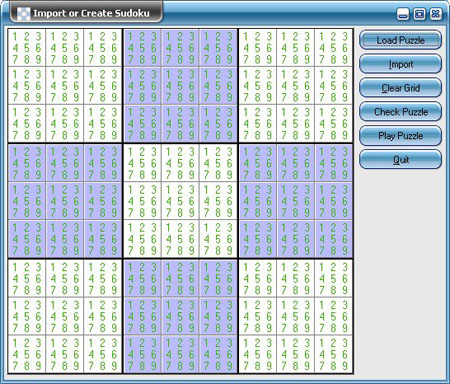
Task: Import a Sudoku puzzle
Action: (x=400, y=64)
